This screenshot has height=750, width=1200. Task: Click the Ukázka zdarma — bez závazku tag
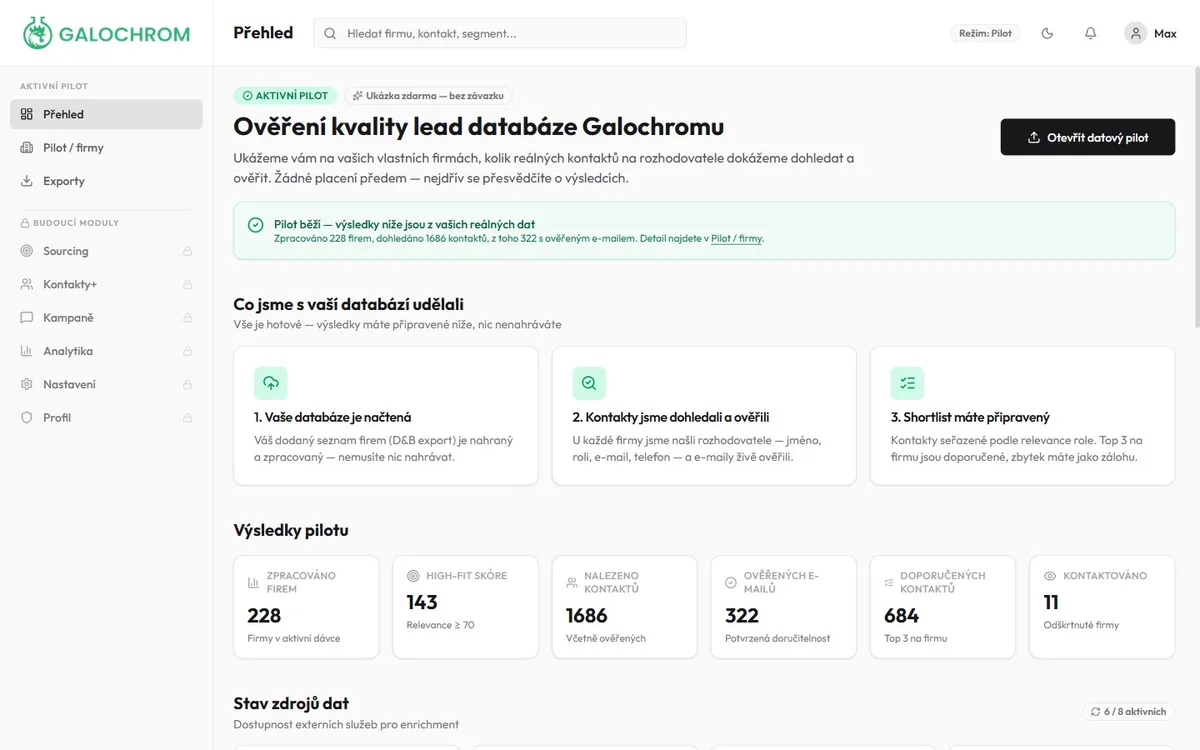(428, 96)
